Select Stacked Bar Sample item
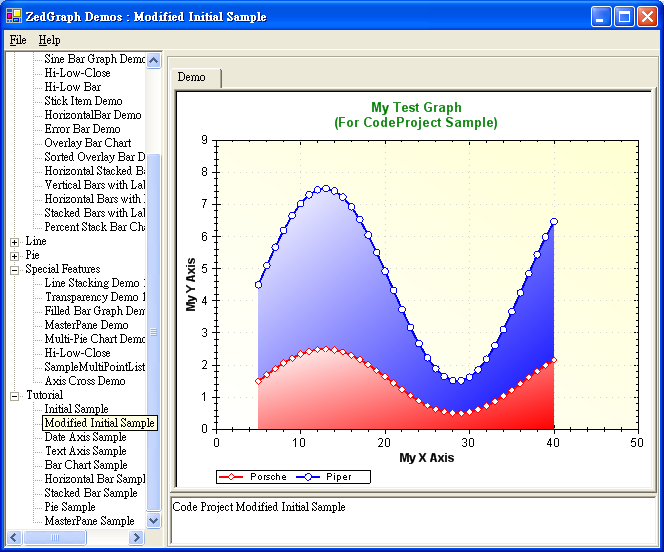The width and height of the screenshot is (664, 552). coord(91,492)
